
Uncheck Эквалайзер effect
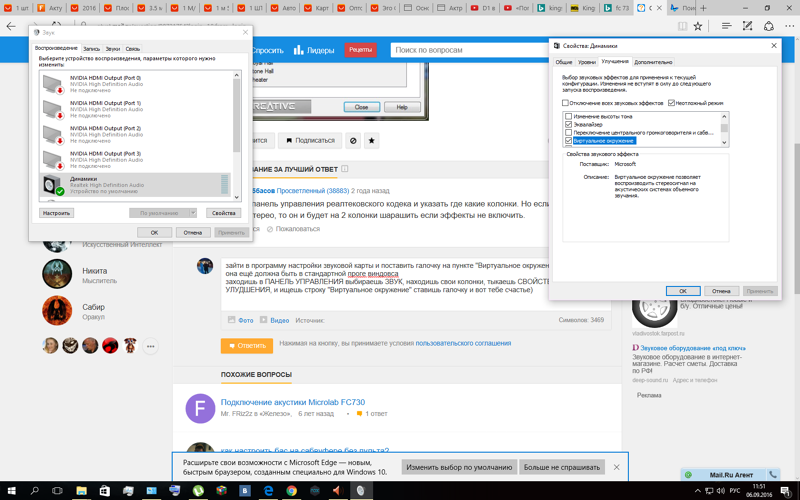click(x=568, y=124)
